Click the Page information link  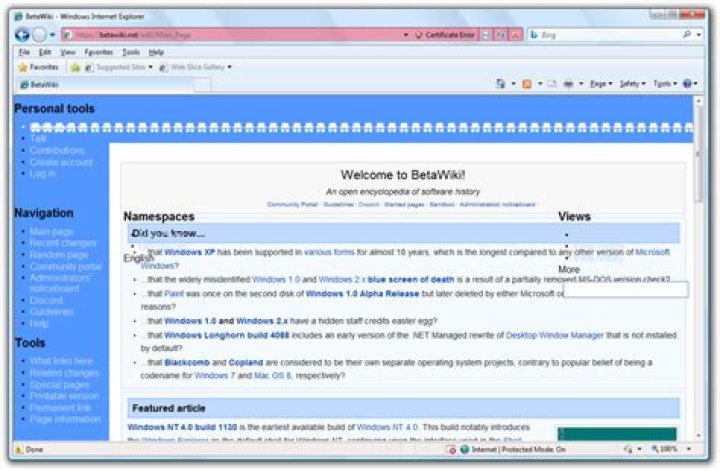65,420
